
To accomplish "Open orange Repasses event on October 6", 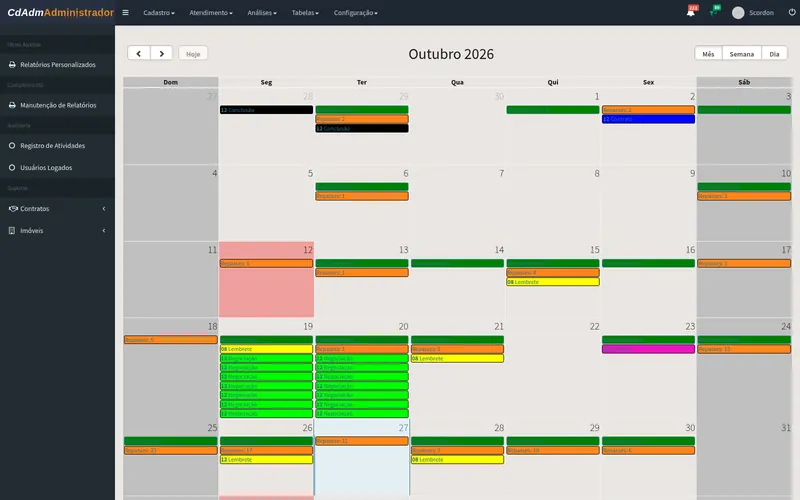I will point(362,196).
